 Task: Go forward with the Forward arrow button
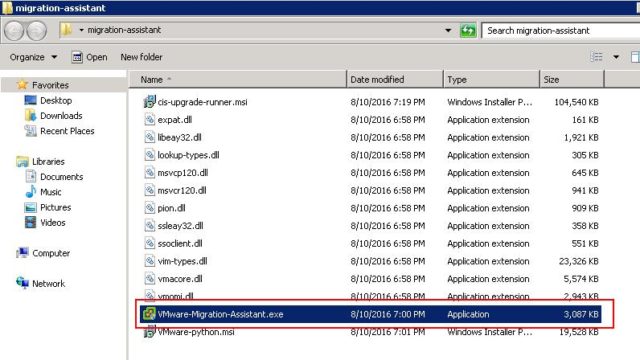[36, 31]
